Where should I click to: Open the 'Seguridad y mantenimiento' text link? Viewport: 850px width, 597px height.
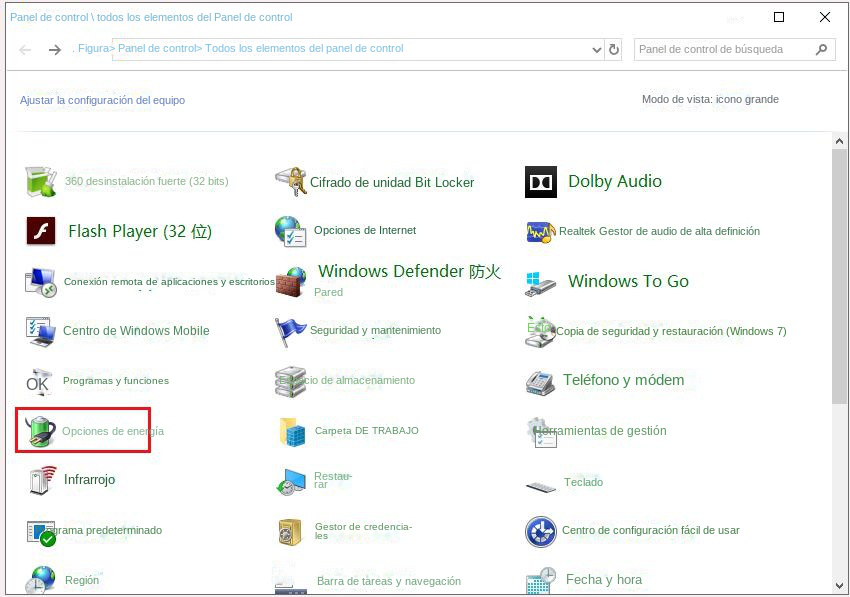pos(375,330)
